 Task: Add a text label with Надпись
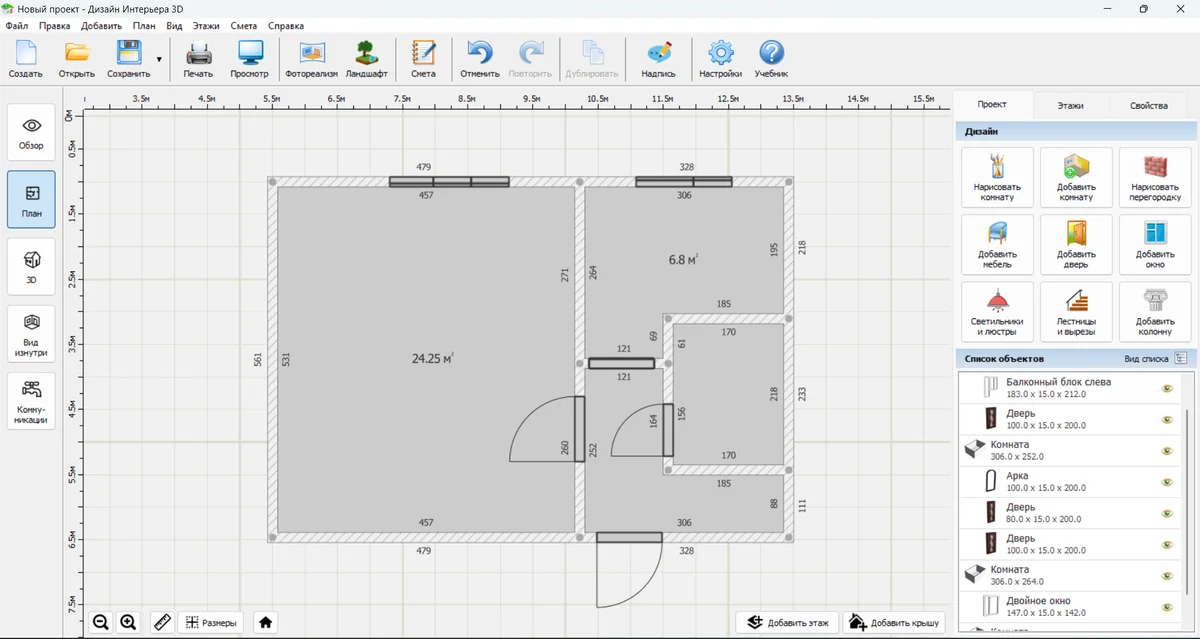click(x=658, y=59)
